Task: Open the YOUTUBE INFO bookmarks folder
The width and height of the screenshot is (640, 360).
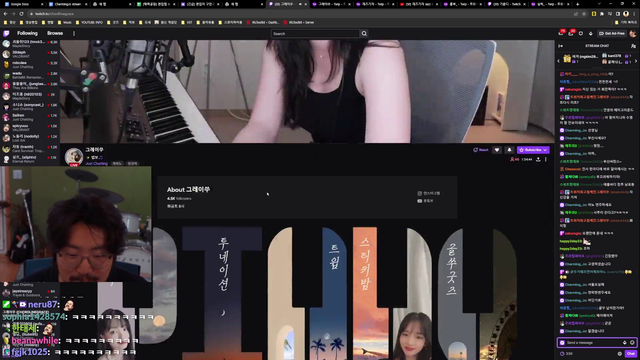Action: [89, 22]
